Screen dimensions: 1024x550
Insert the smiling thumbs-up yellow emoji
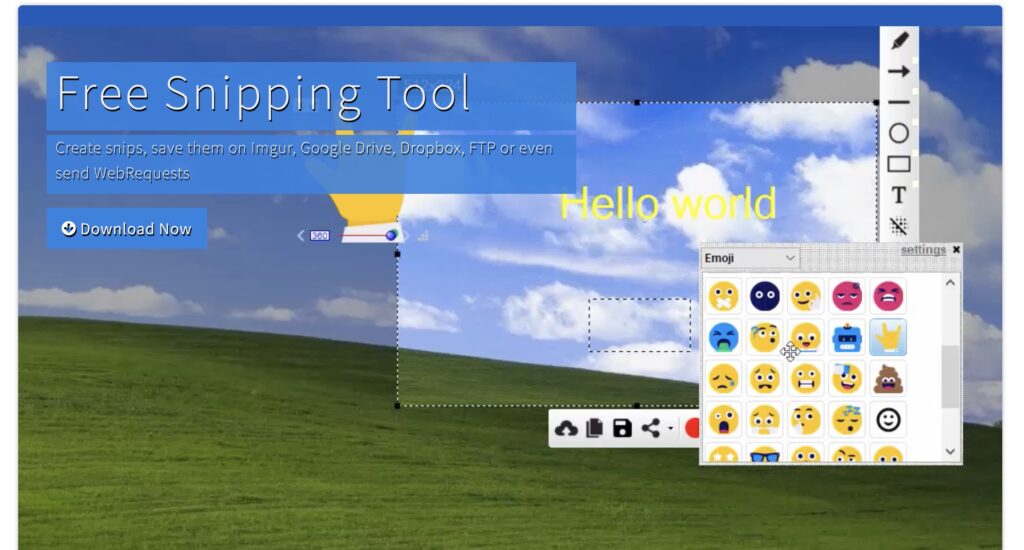[x=806, y=296]
